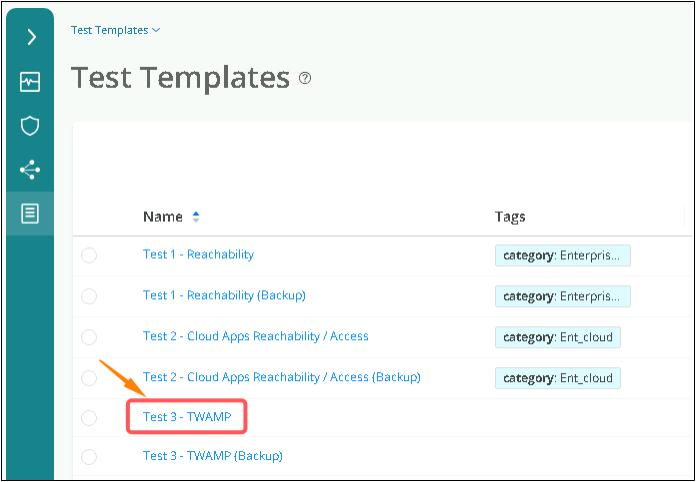Click the Tags column header
Image resolution: width=696 pixels, height=482 pixels.
(509, 217)
